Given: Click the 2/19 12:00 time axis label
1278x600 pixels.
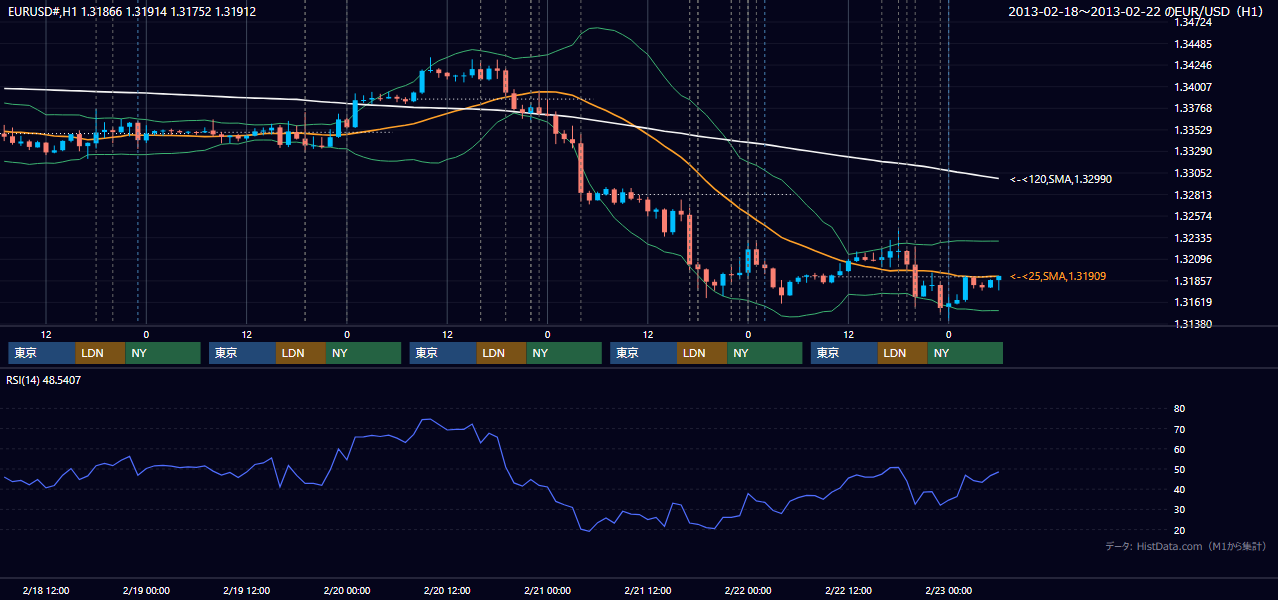Looking at the screenshot, I should click(247, 590).
